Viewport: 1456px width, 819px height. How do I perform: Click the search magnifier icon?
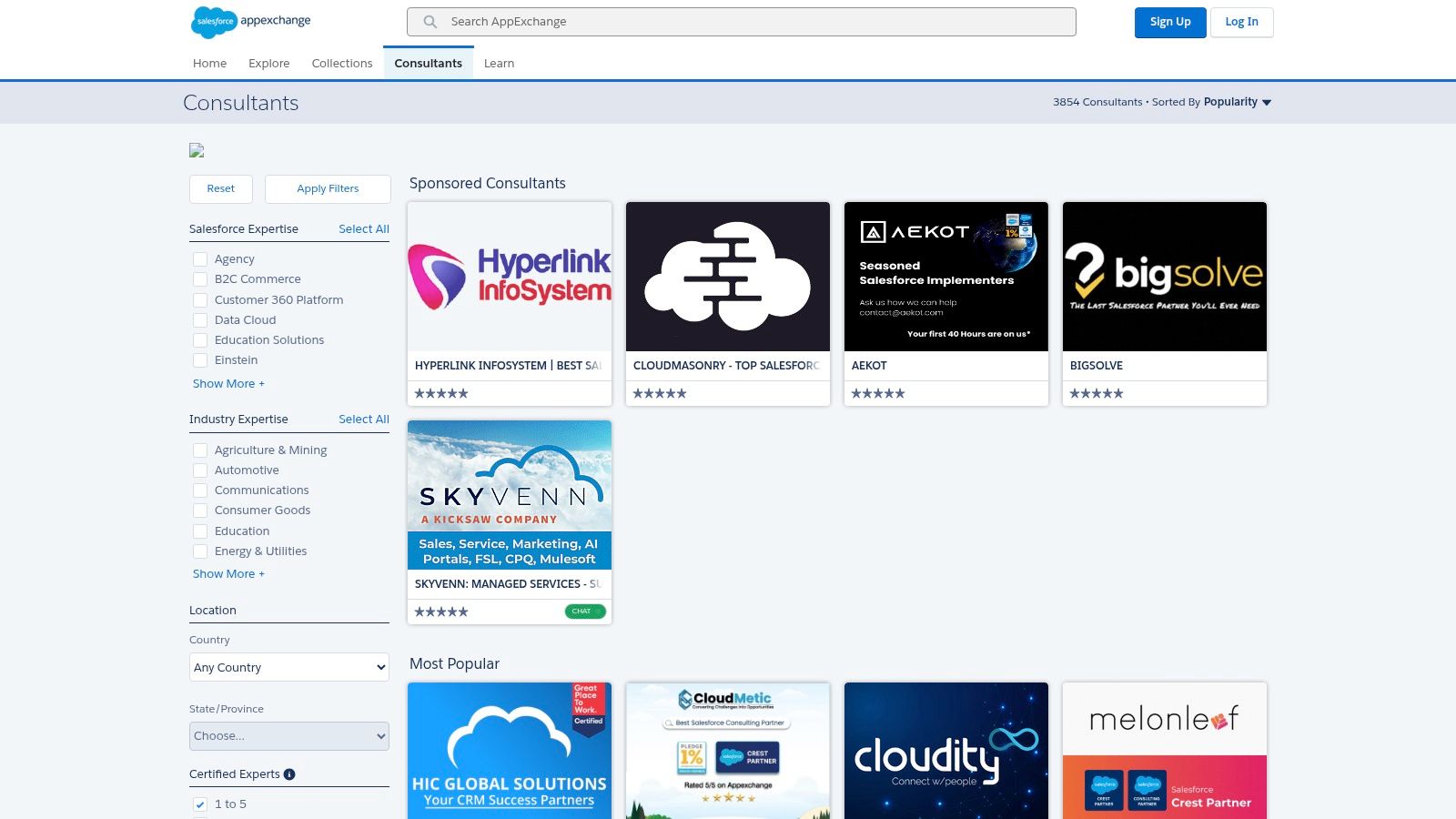click(428, 21)
